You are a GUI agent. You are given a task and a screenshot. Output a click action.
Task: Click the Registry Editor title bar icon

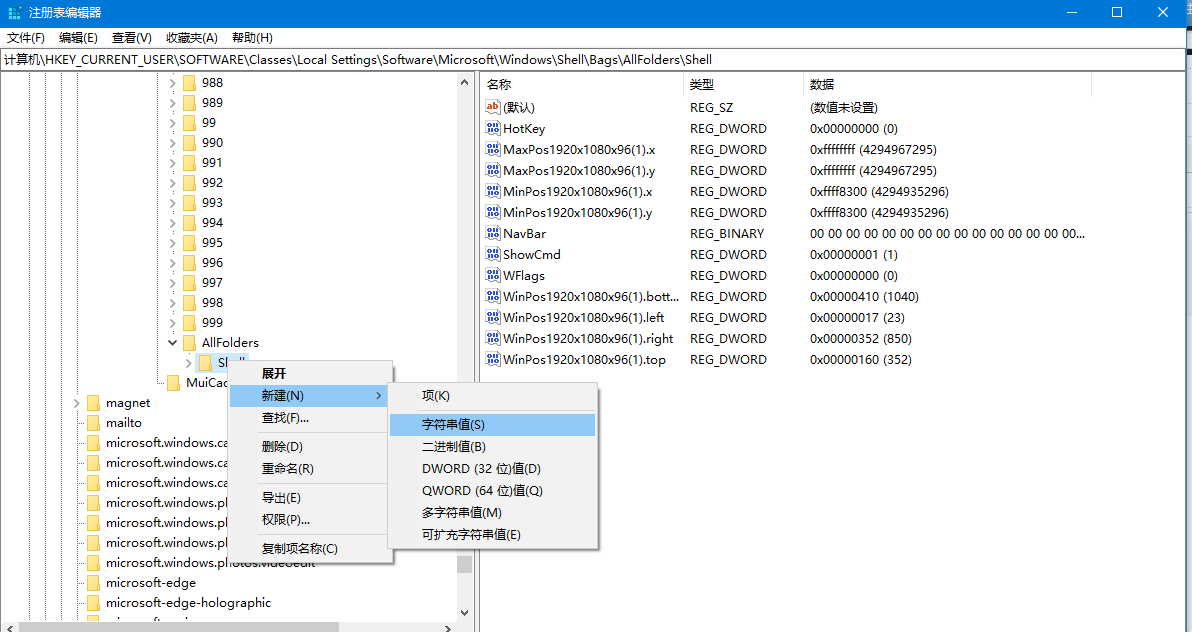pyautogui.click(x=14, y=13)
